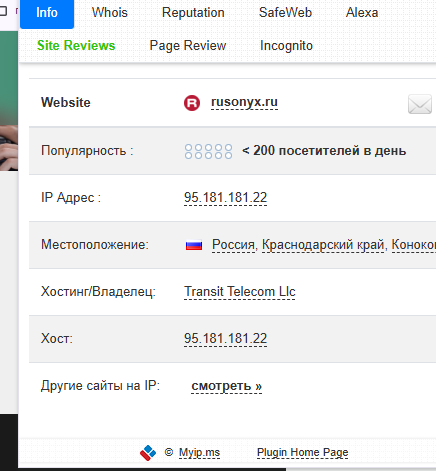Click the Другие сайты на IP label

pos(100,386)
